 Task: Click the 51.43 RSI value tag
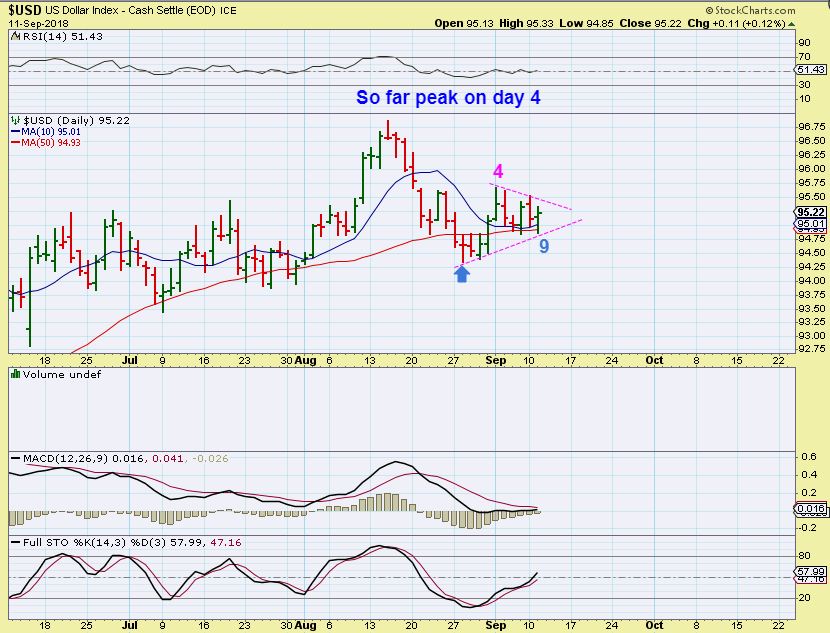pos(810,70)
